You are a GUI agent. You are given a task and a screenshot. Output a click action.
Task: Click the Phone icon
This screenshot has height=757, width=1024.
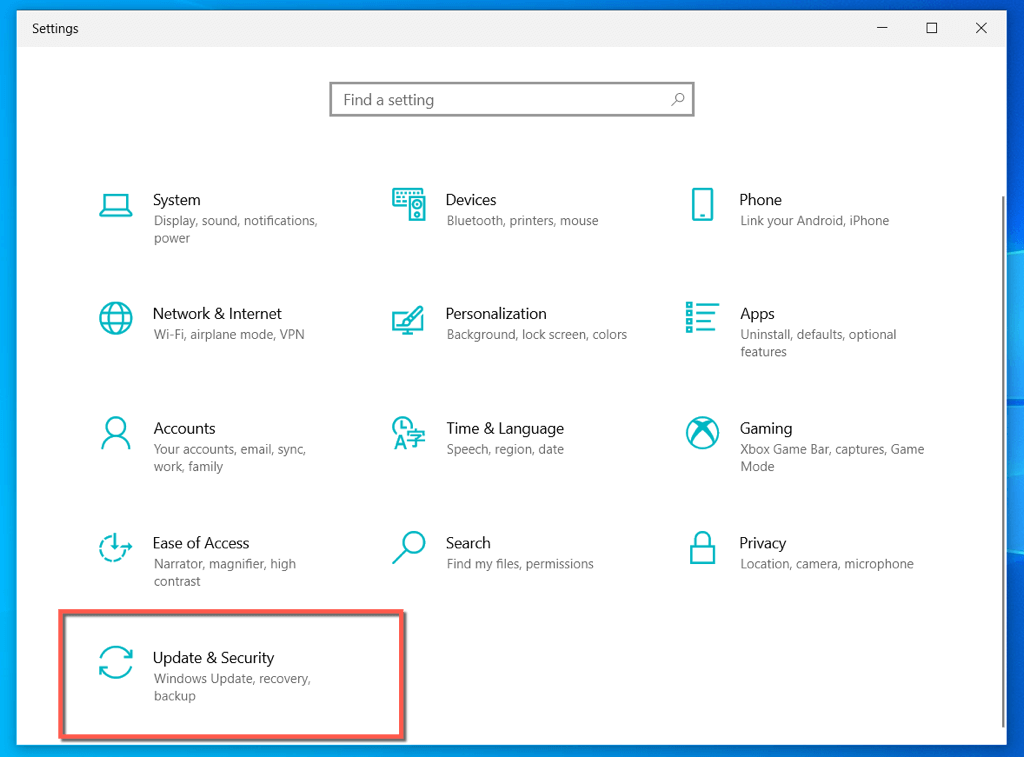pos(702,204)
